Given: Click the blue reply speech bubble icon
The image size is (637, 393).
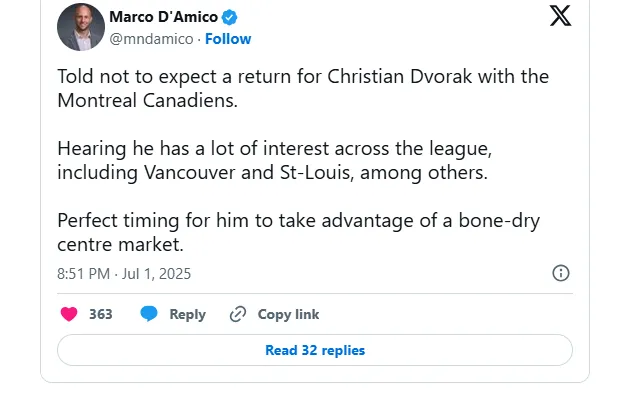Looking at the screenshot, I should pyautogui.click(x=149, y=314).
